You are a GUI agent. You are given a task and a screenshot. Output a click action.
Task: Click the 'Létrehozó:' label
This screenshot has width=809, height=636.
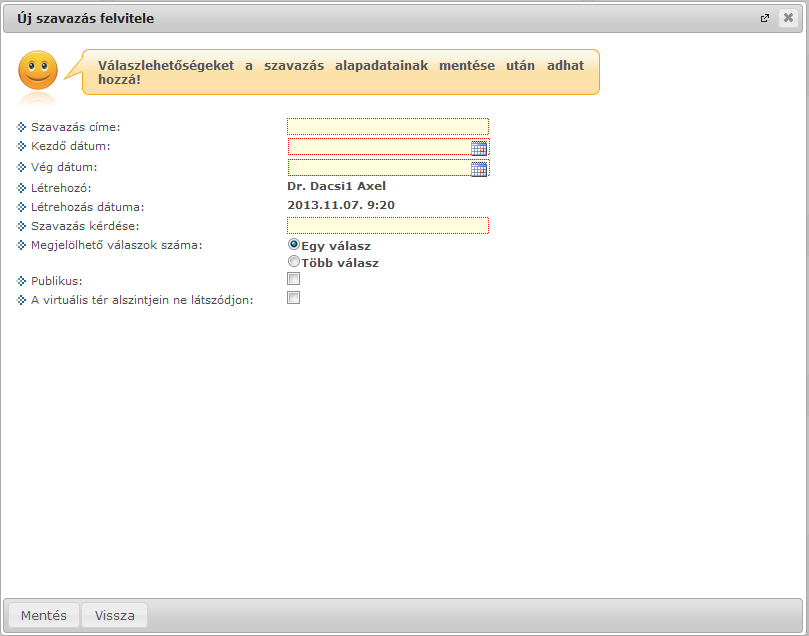(x=61, y=188)
